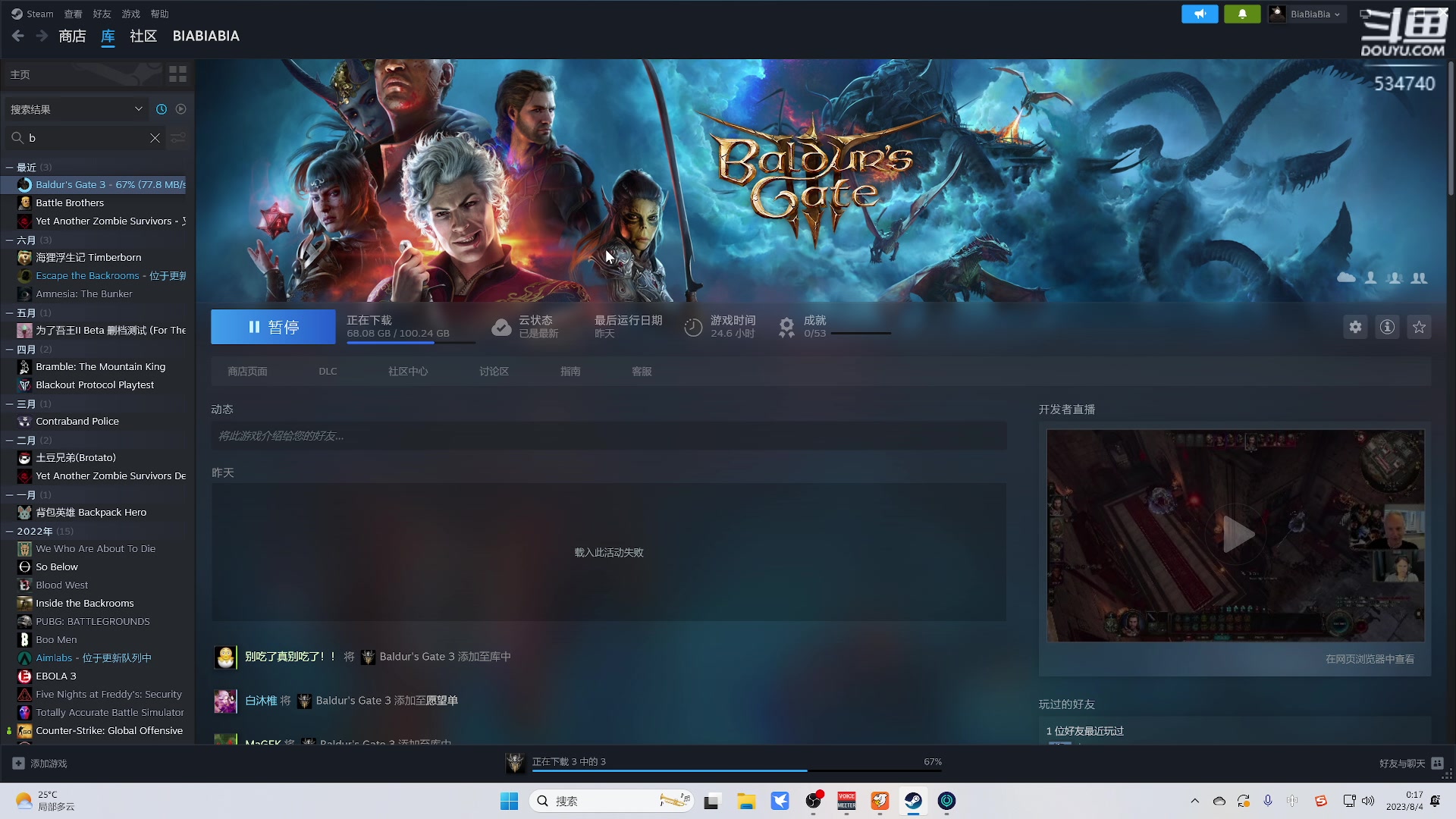Switch library to grid collections view
This screenshot has width=1456, height=819.
(177, 74)
